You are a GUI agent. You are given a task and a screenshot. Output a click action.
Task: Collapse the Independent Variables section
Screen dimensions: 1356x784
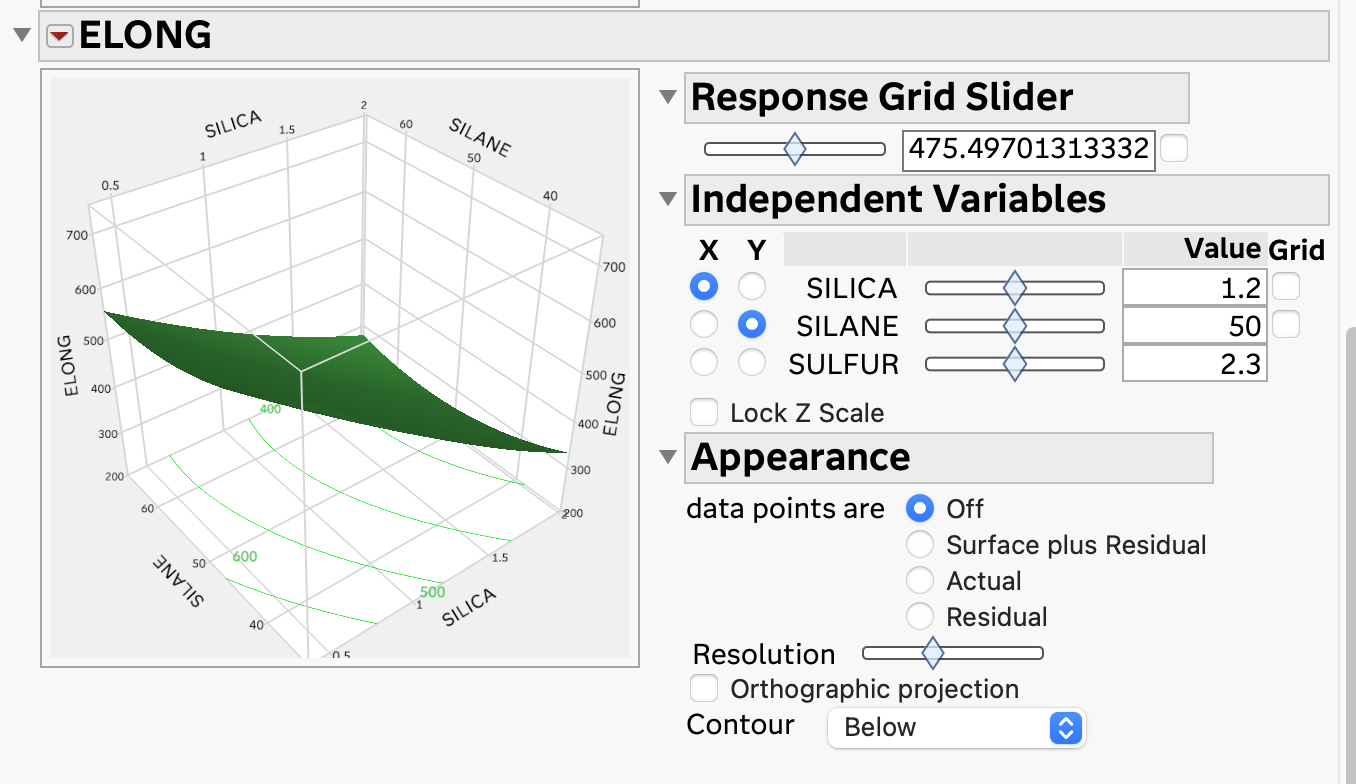coord(667,199)
